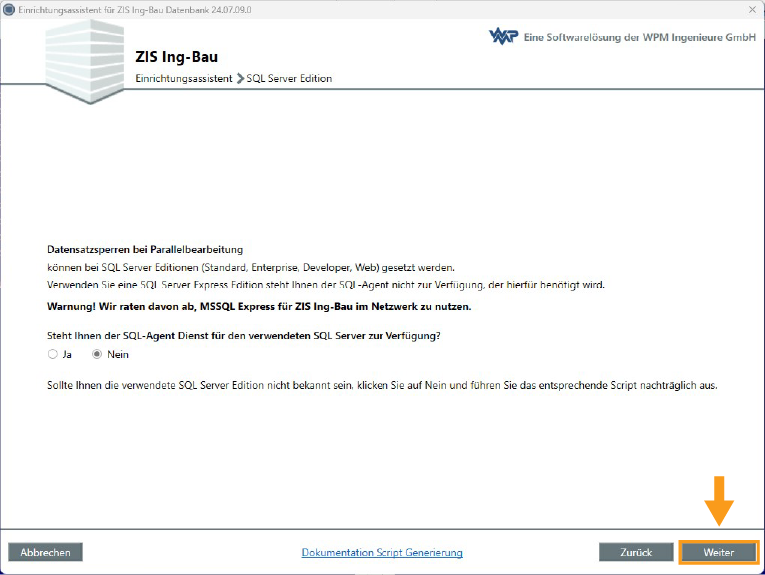This screenshot has height=575, width=765.
Task: Click the server building graphic
Action: (85, 61)
